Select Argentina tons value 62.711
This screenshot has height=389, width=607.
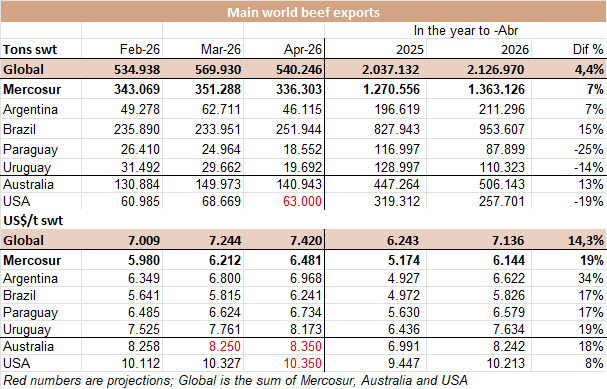tap(221, 109)
